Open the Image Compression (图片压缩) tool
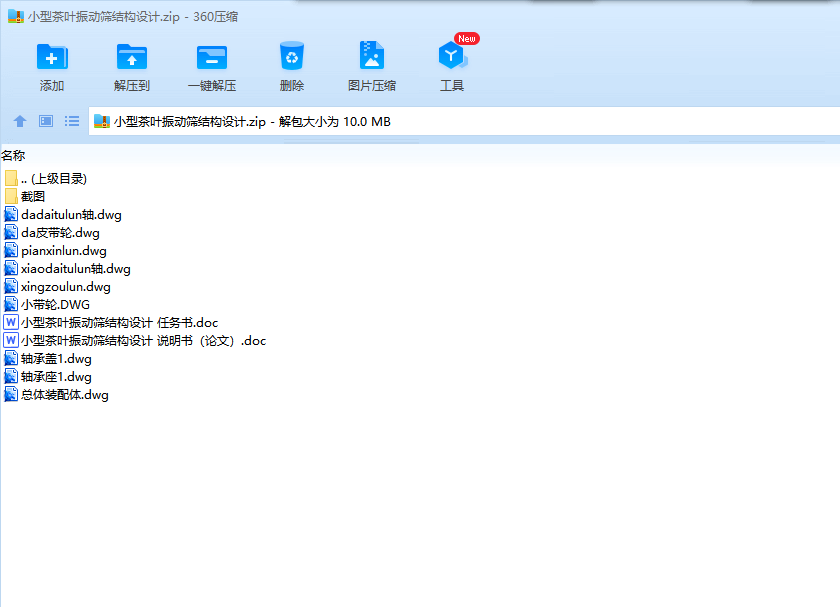Screen dimensions: 840x607 372,55
